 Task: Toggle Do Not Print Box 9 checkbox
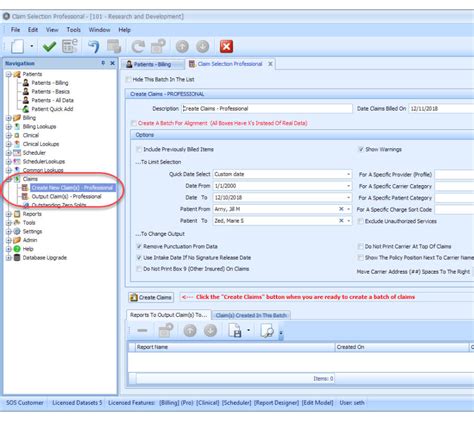(139, 269)
